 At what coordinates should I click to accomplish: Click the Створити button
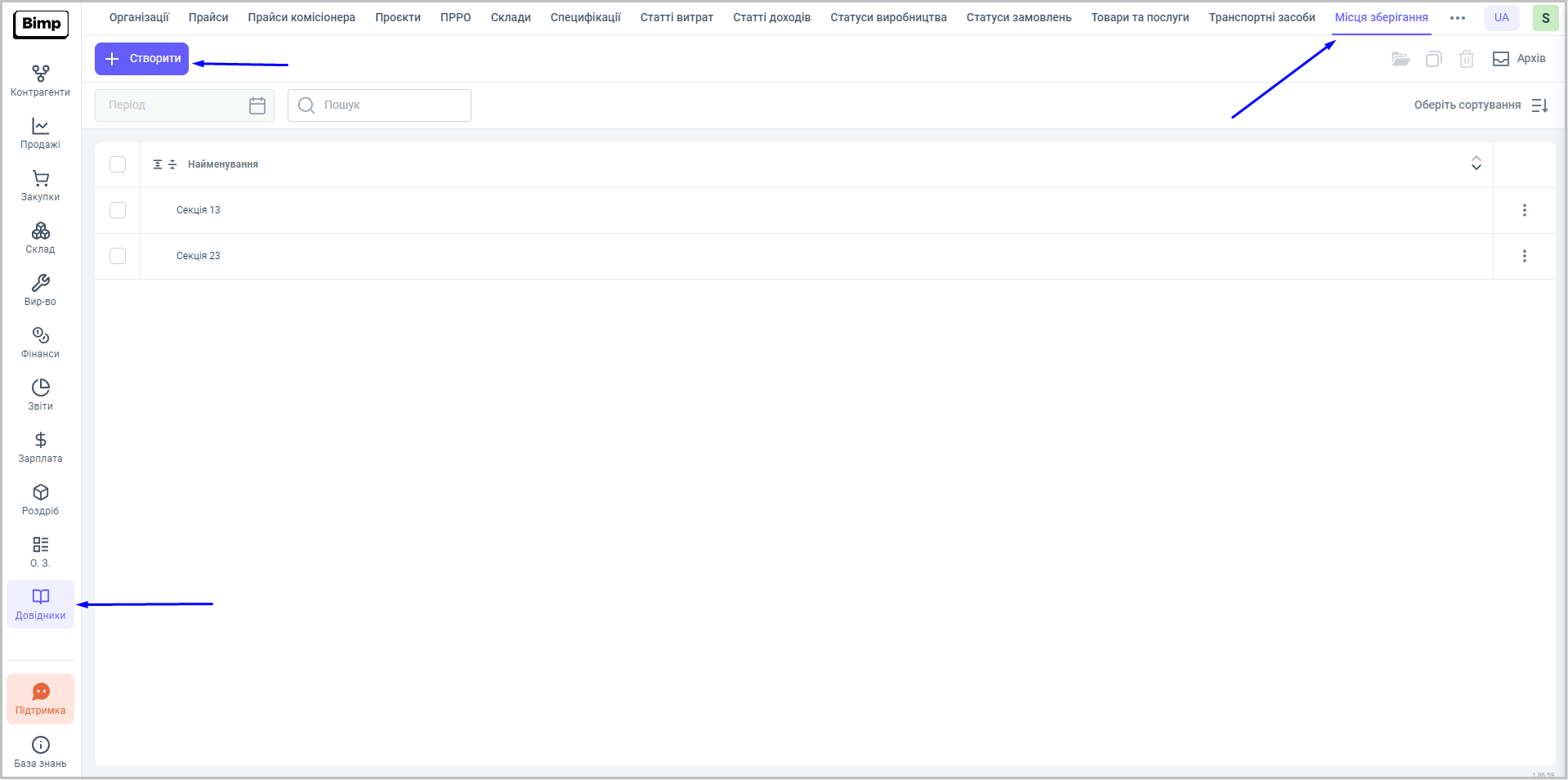[141, 59]
